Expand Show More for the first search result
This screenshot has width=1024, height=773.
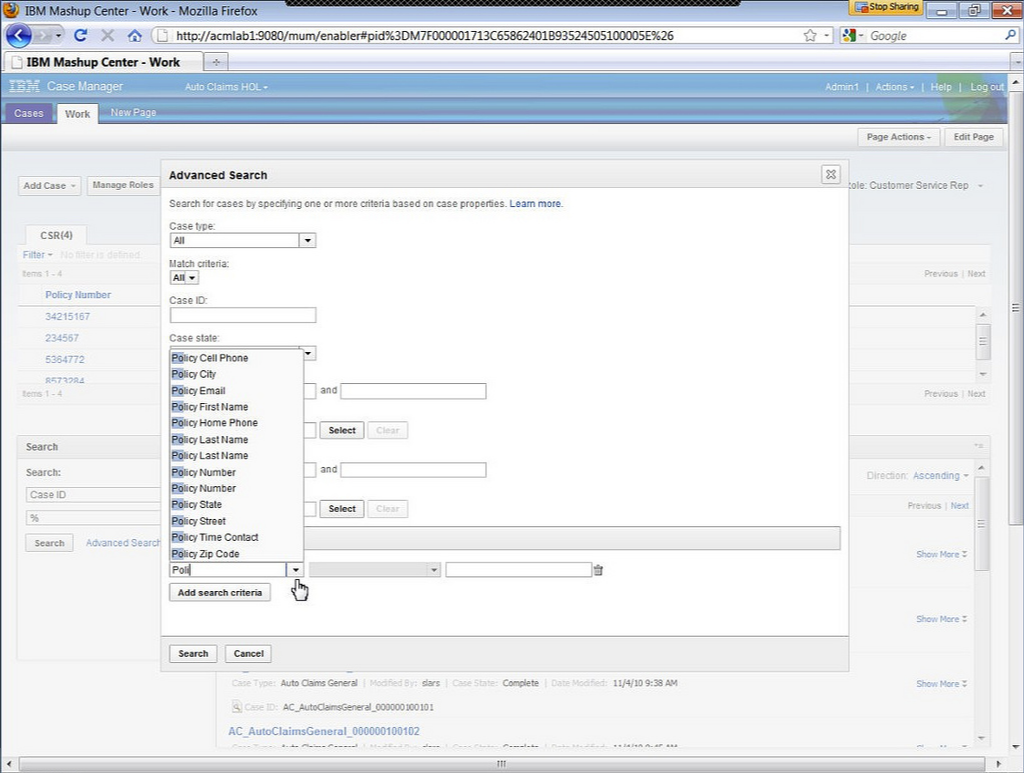pyautogui.click(x=937, y=553)
